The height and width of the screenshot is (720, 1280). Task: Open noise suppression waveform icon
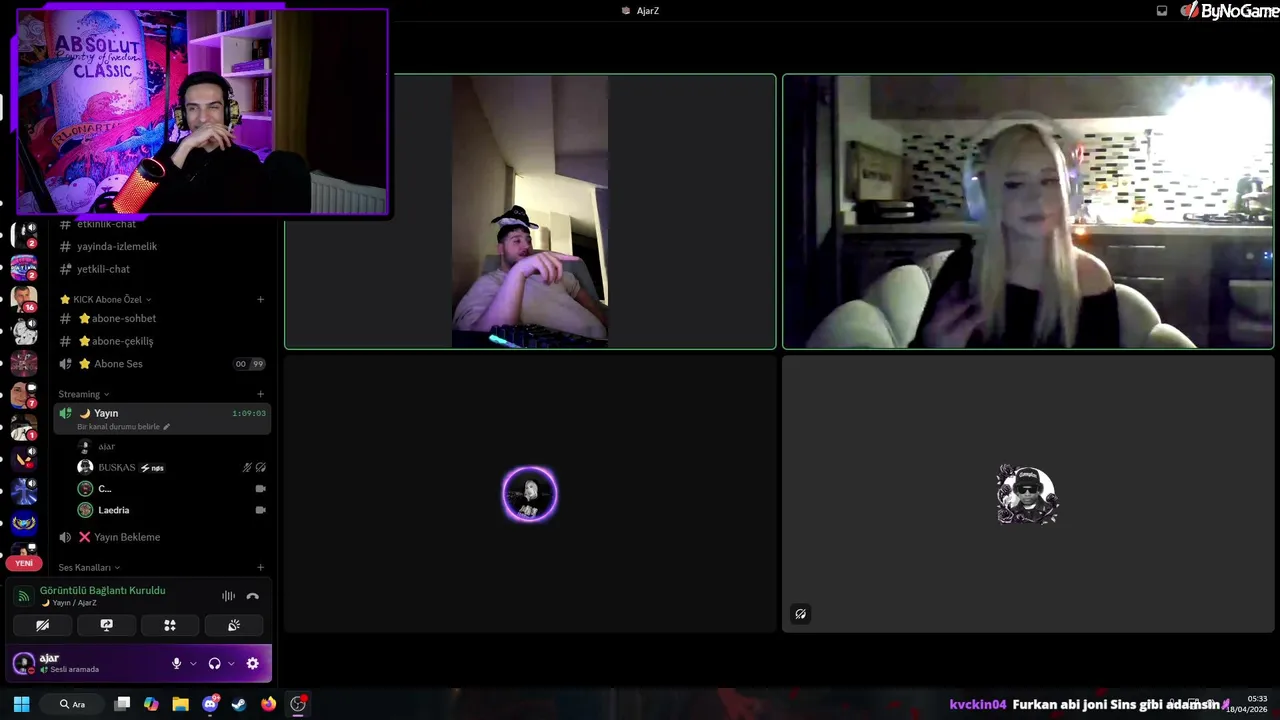coord(228,596)
